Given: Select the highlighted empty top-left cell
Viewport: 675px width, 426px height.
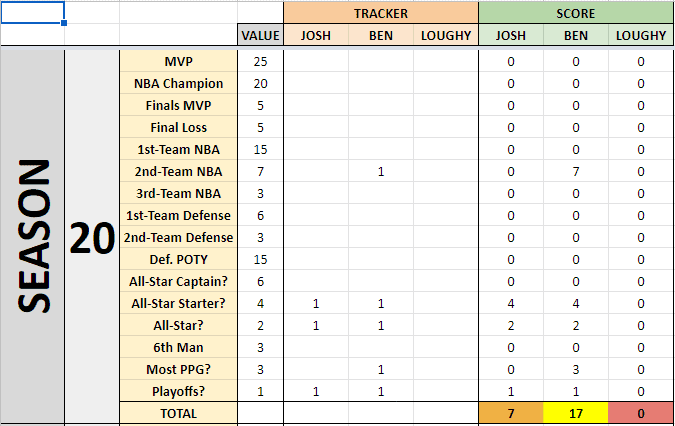Looking at the screenshot, I should 33,12.
